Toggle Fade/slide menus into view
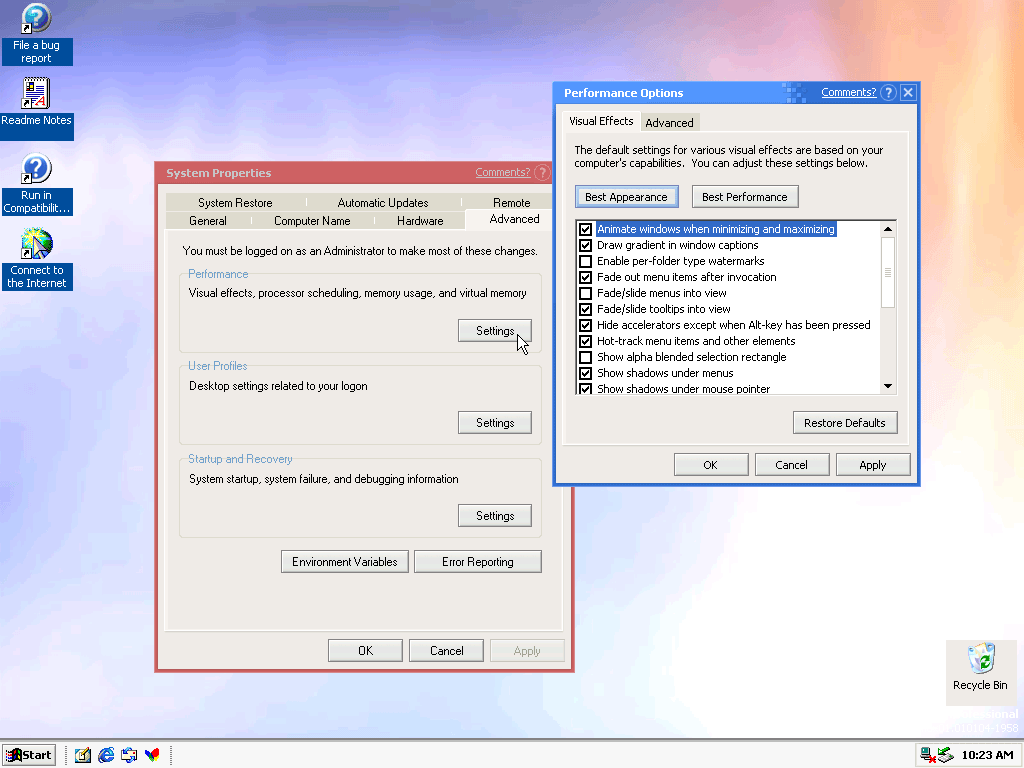The width and height of the screenshot is (1024, 768). [586, 293]
